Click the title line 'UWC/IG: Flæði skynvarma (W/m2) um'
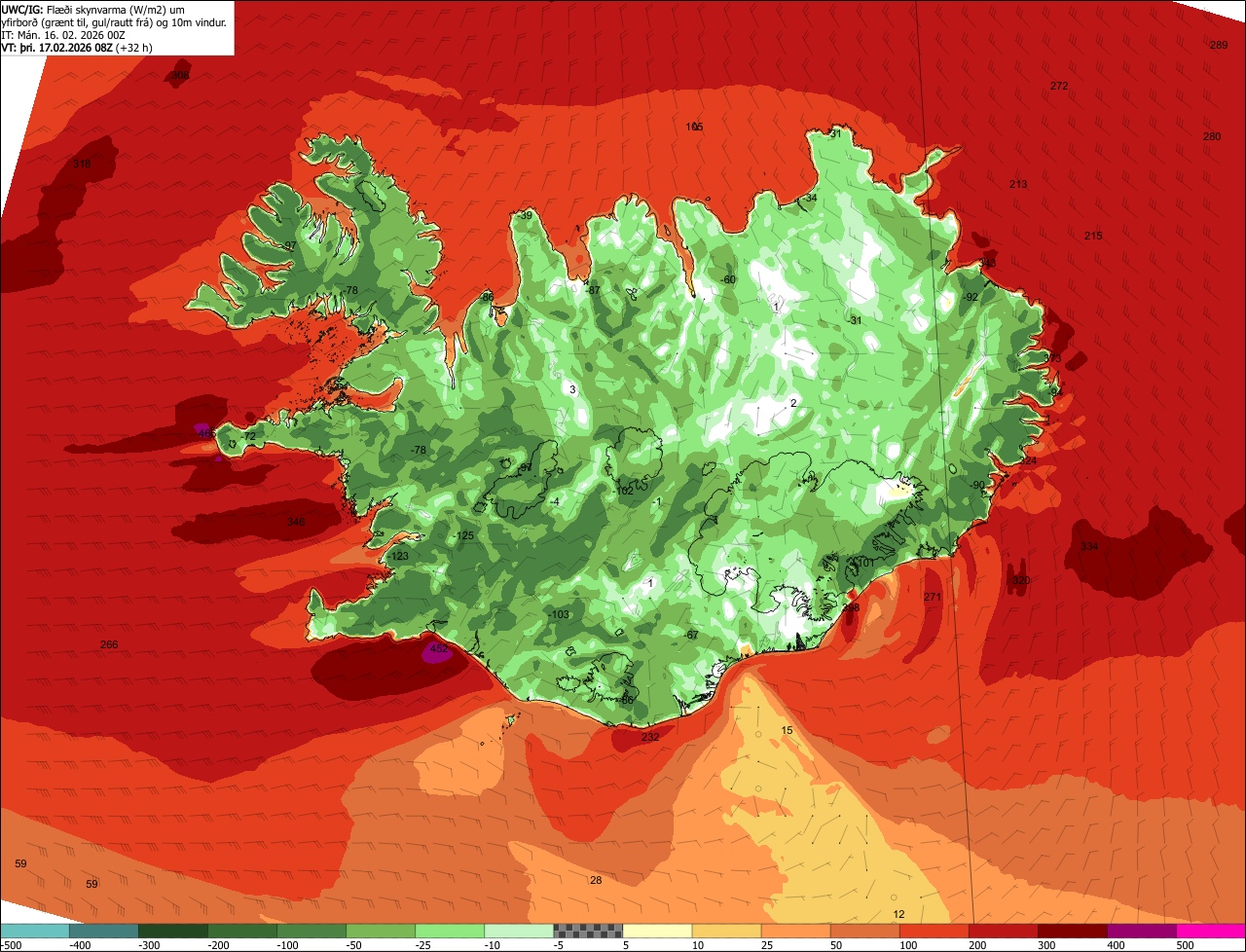The height and width of the screenshot is (952, 1246). (x=93, y=9)
